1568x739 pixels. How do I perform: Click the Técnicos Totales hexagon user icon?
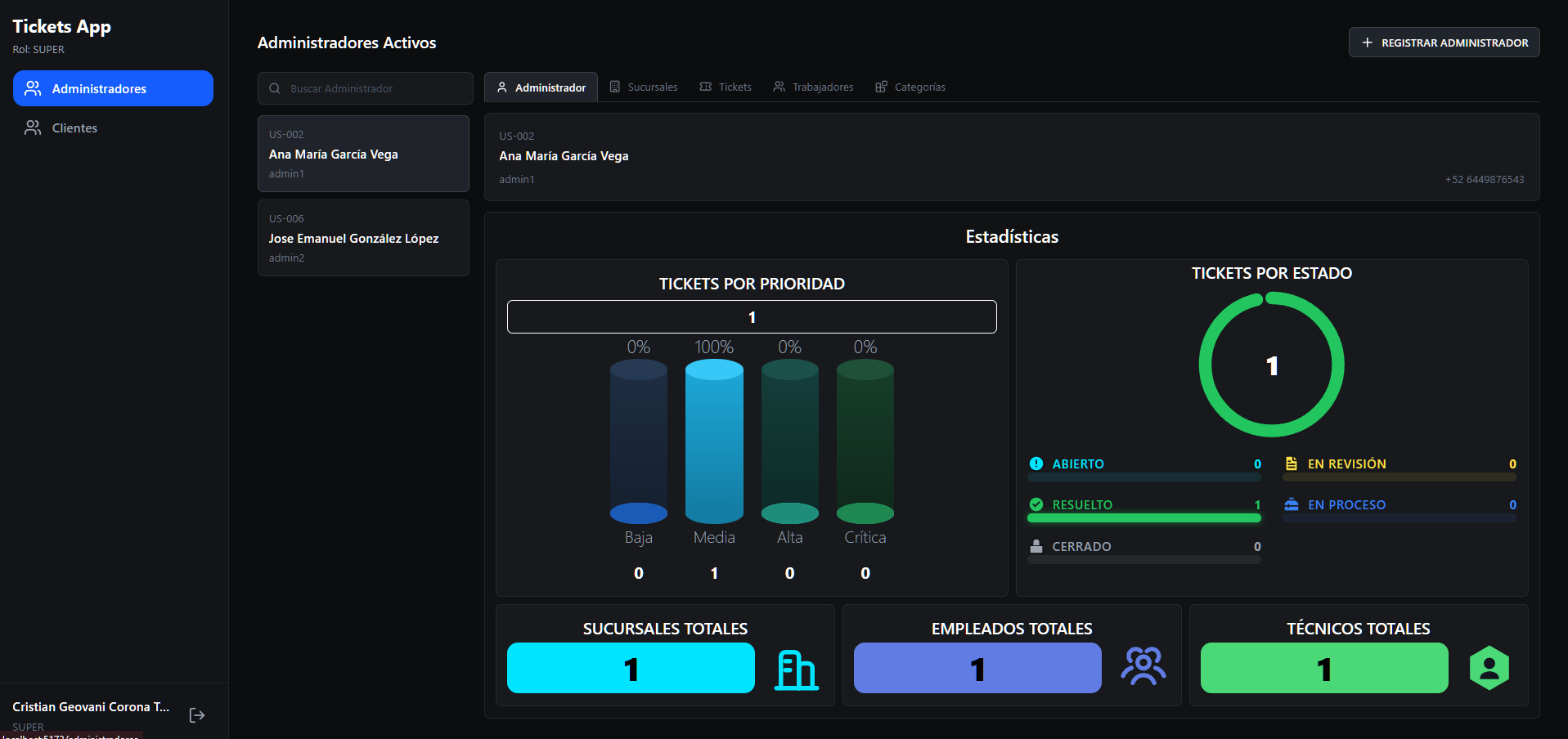click(1489, 668)
